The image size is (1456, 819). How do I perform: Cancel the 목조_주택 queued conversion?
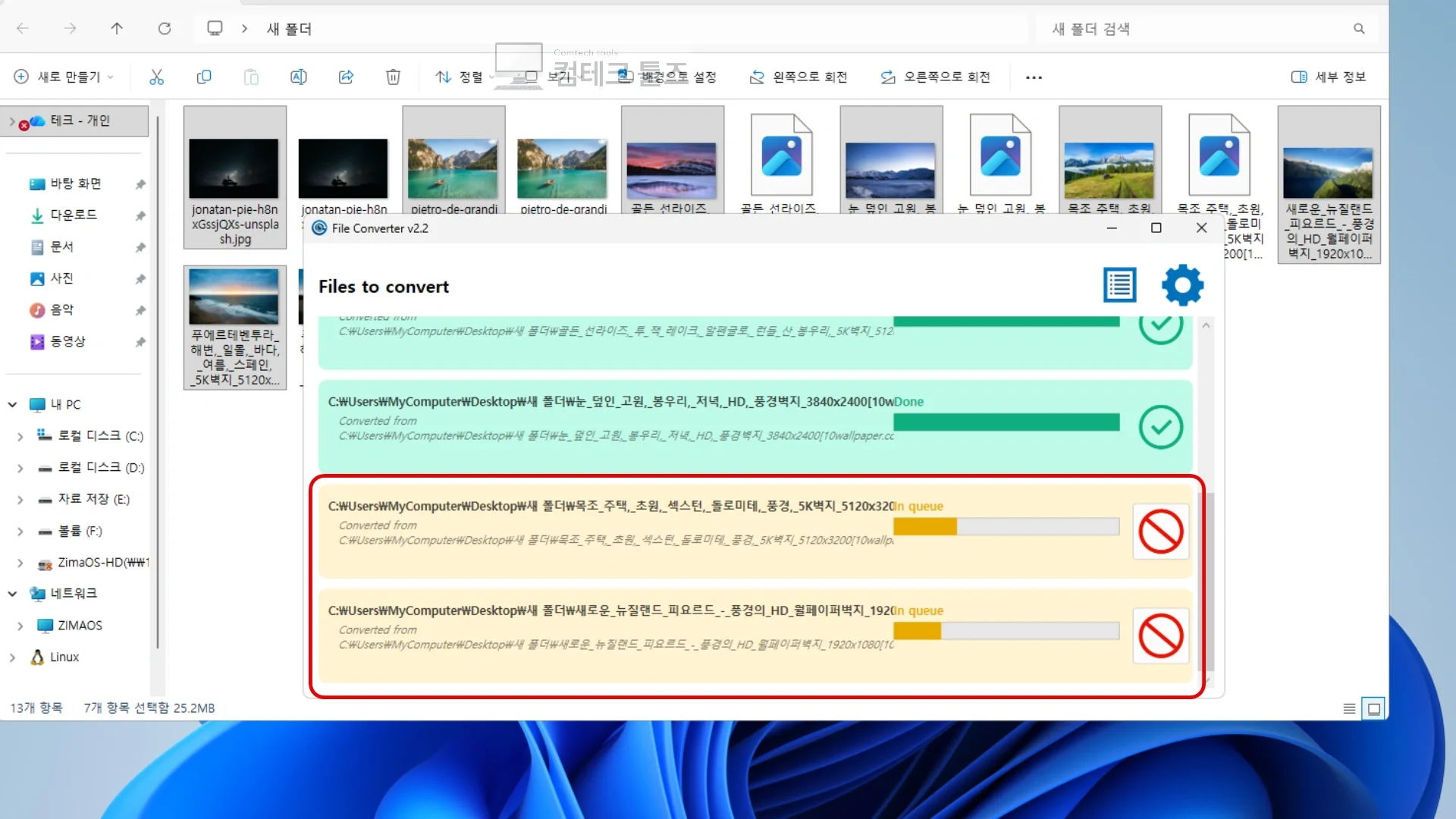coord(1160,532)
